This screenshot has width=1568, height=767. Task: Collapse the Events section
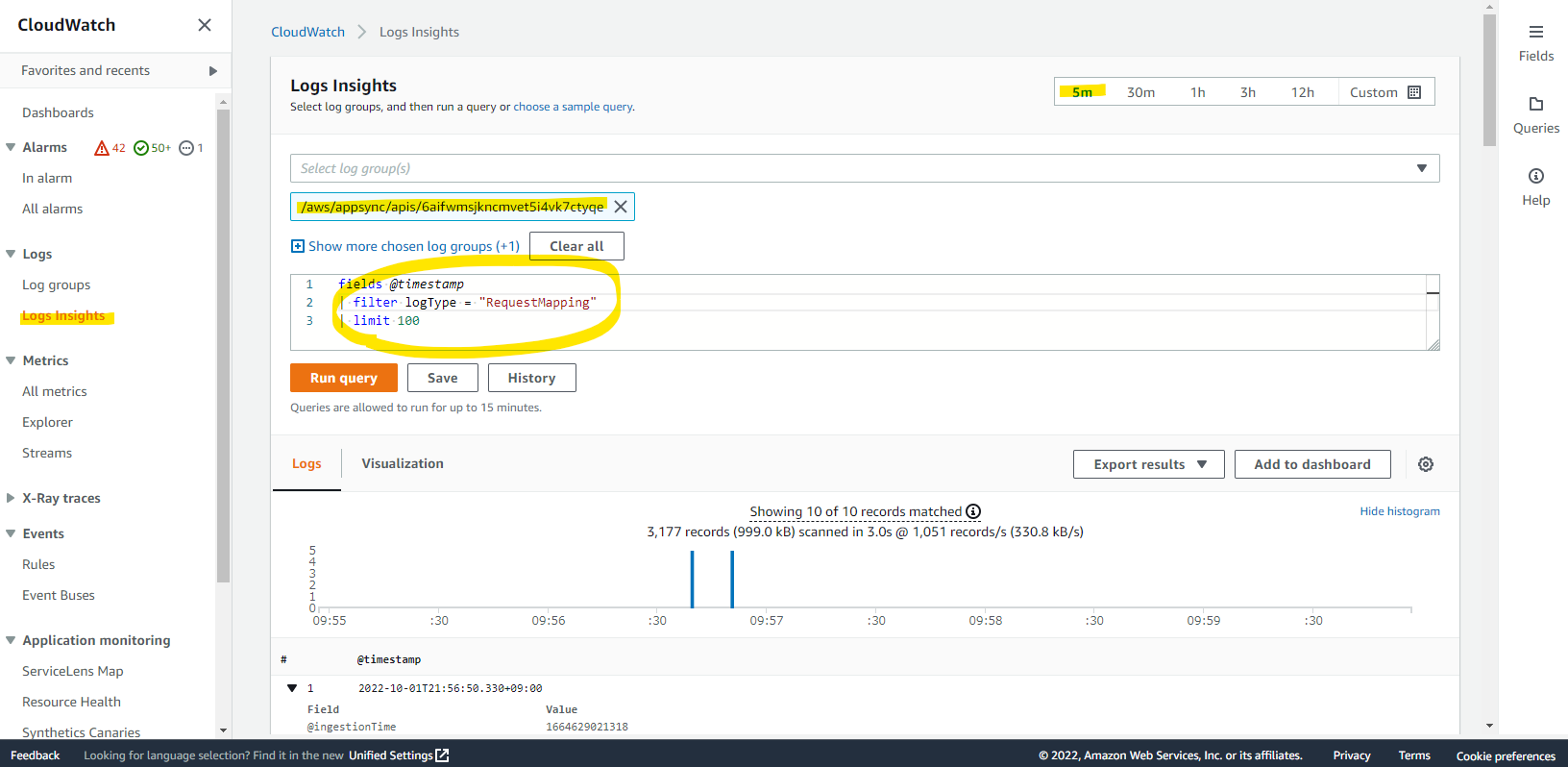(x=11, y=533)
